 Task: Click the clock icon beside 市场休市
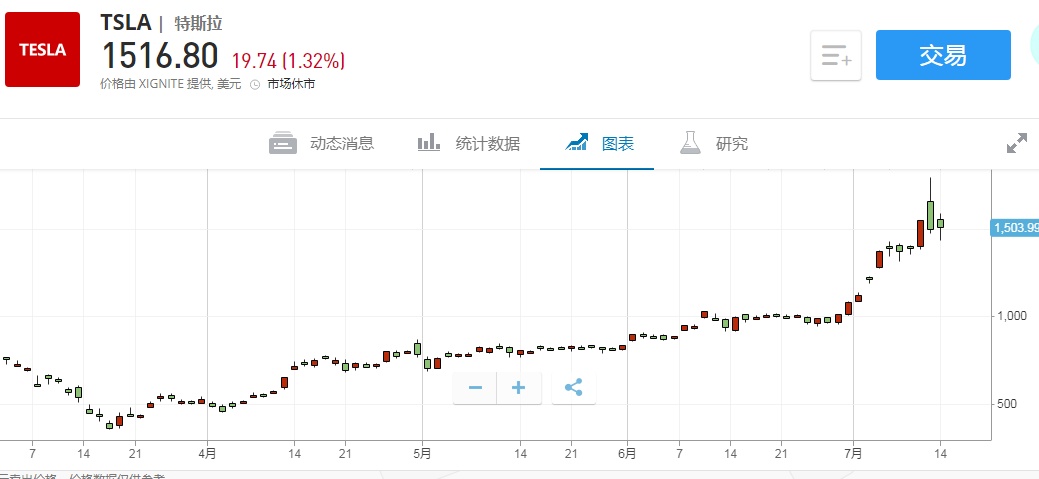255,85
